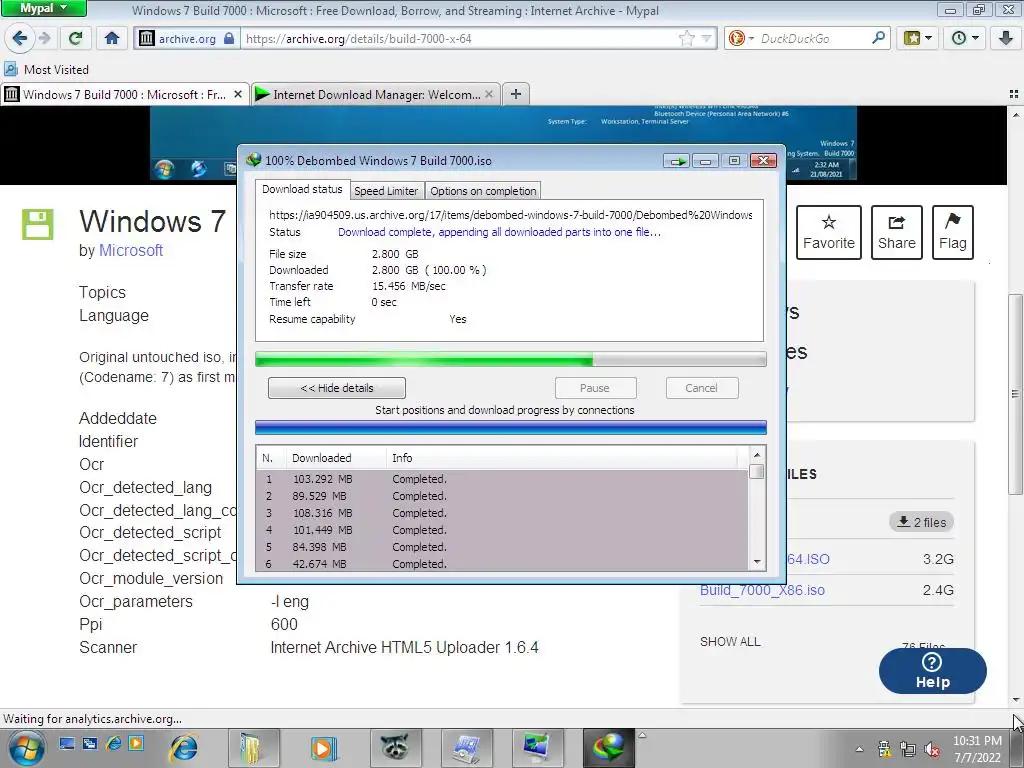Open the raccoon Mypal taskbar icon
Viewport: 1024px width, 768px height.
pyautogui.click(x=394, y=748)
